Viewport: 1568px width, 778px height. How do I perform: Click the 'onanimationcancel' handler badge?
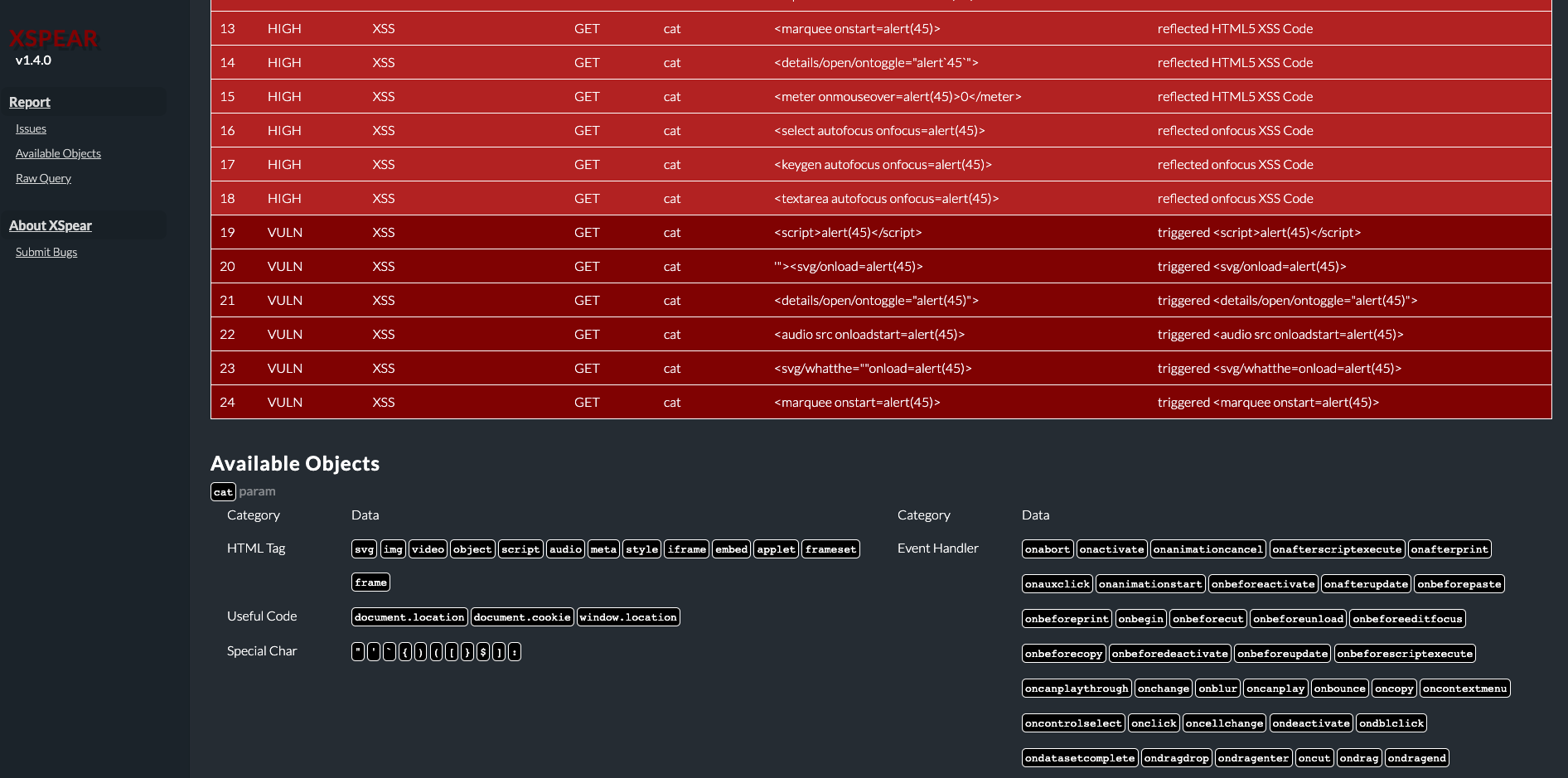click(1208, 549)
